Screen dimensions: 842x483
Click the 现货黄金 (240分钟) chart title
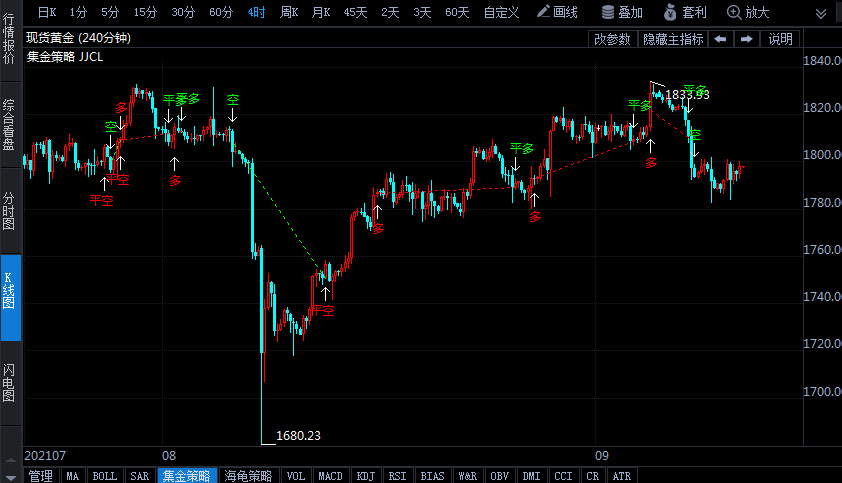pos(78,38)
